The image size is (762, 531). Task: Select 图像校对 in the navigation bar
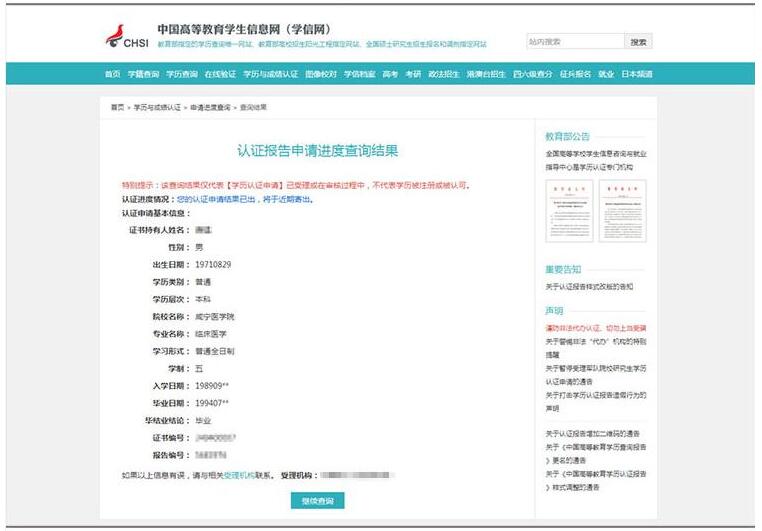(x=321, y=75)
